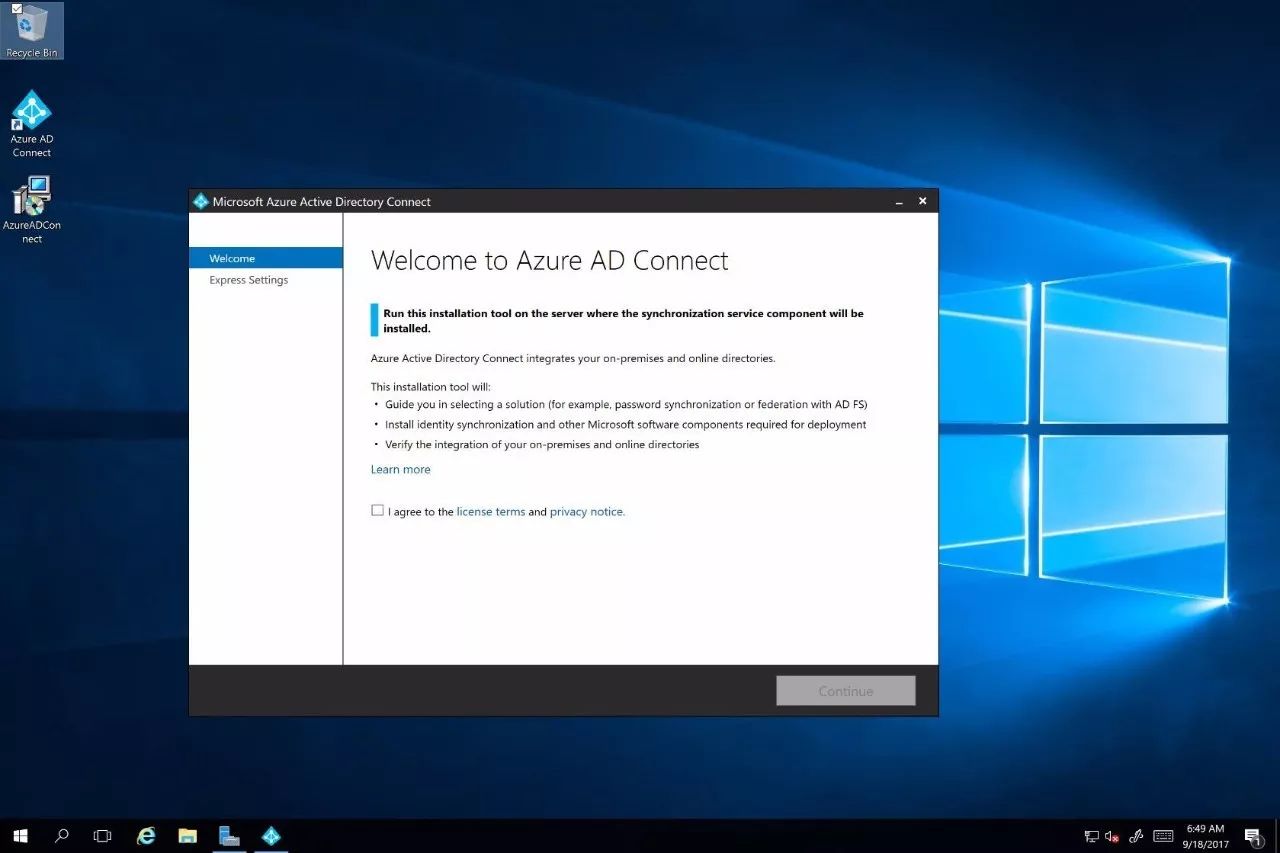Screen dimensions: 1280x853
Task: Open the touch keyboard tray icon
Action: point(1163,836)
